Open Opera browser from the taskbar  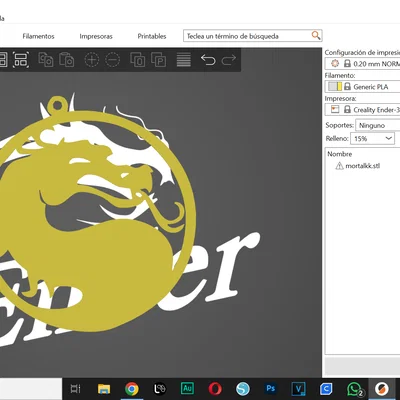pos(215,389)
